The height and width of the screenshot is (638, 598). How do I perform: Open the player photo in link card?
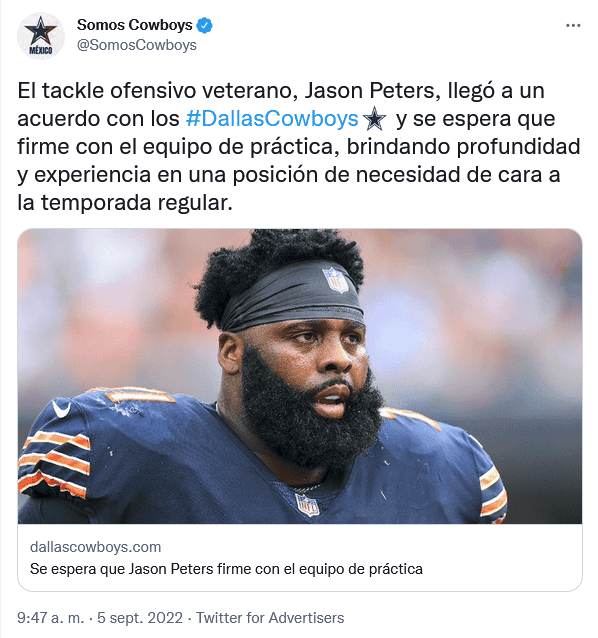coord(300,376)
